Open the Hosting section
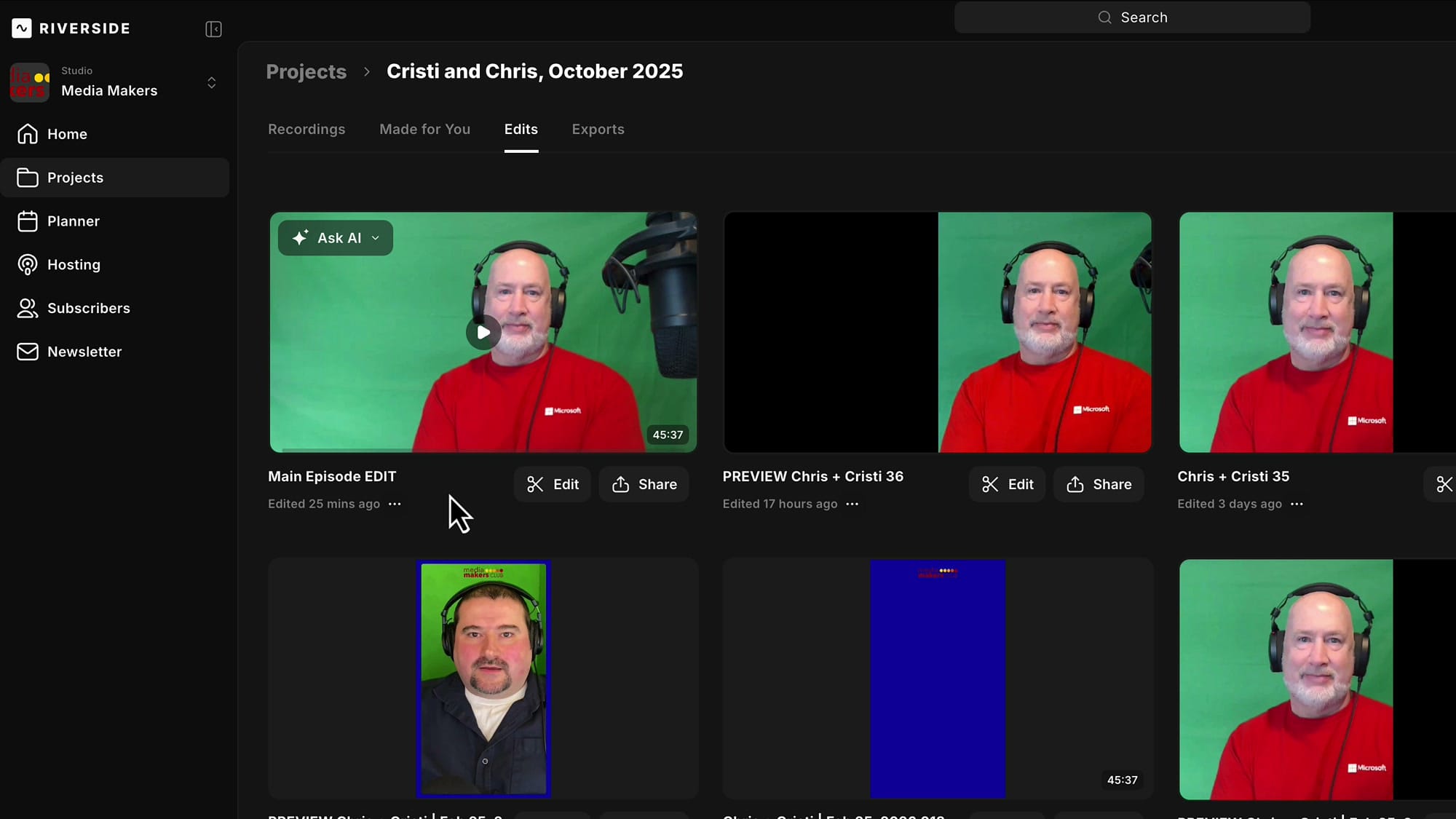The width and height of the screenshot is (1456, 819). click(x=115, y=265)
